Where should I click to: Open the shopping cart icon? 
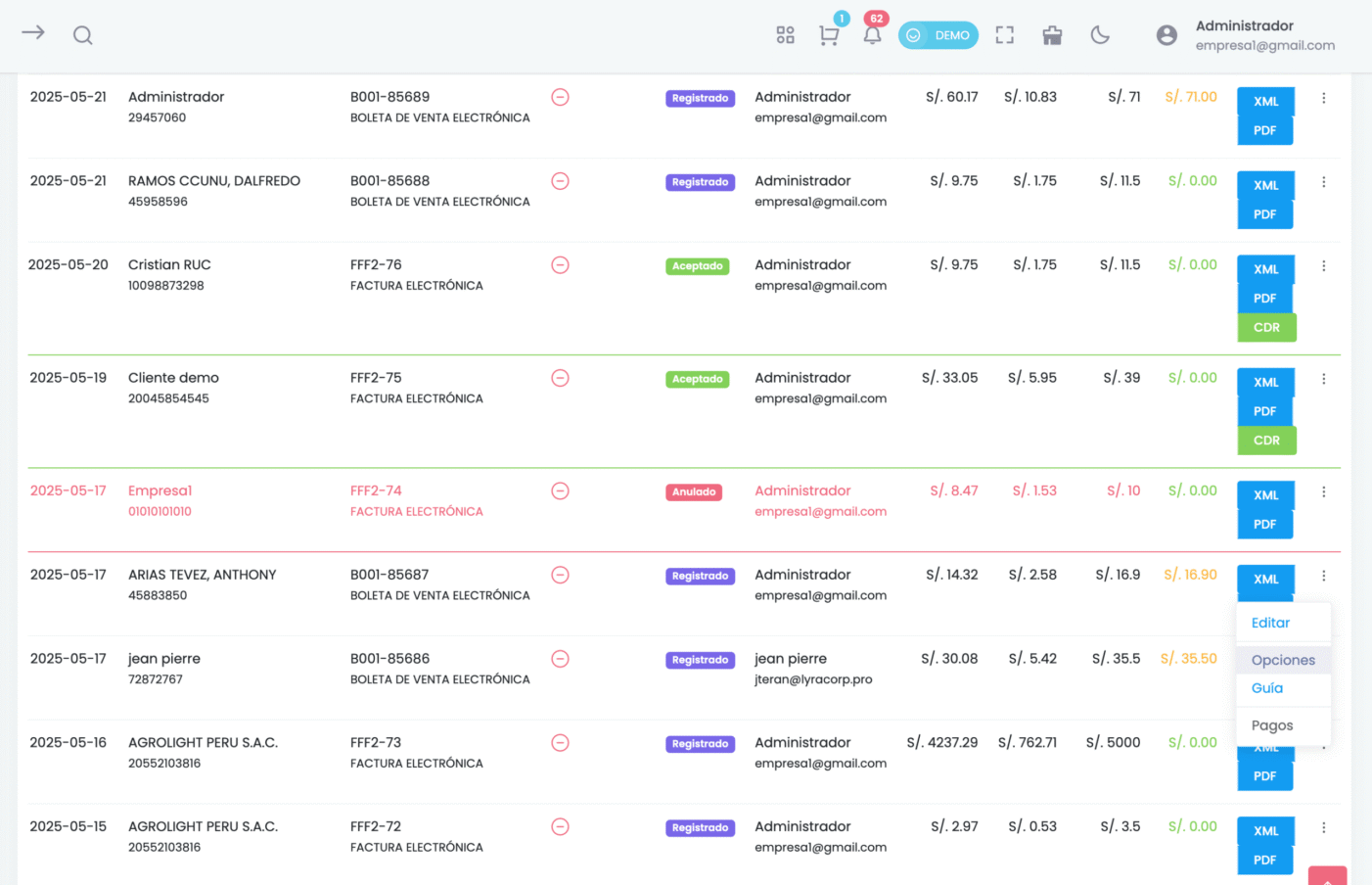(829, 35)
